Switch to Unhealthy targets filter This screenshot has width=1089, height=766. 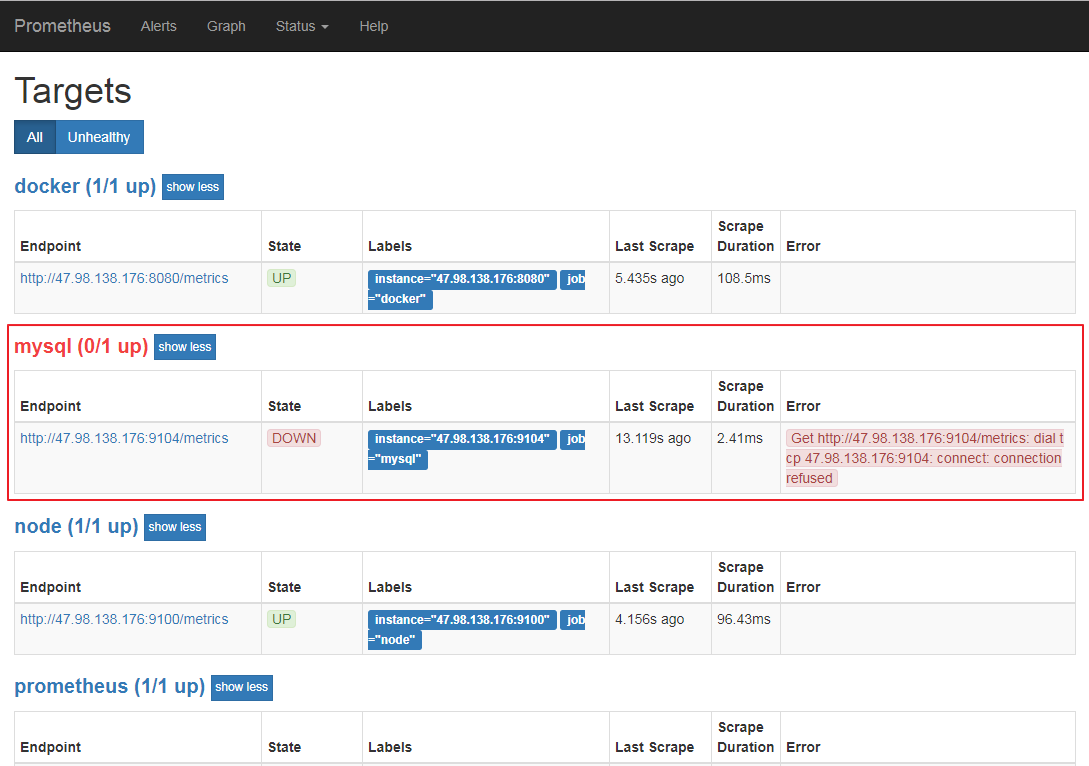click(99, 137)
